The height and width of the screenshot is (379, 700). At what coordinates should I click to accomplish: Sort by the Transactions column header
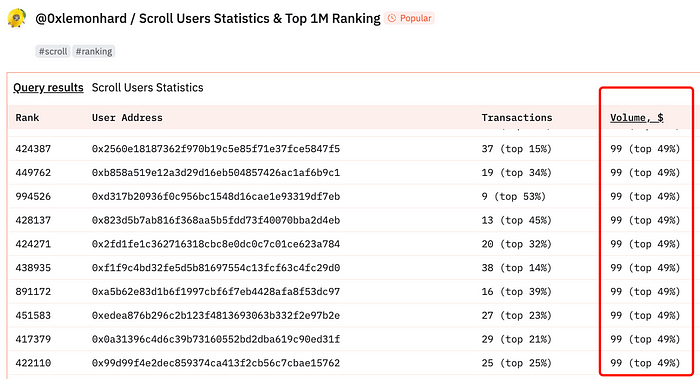[517, 118]
